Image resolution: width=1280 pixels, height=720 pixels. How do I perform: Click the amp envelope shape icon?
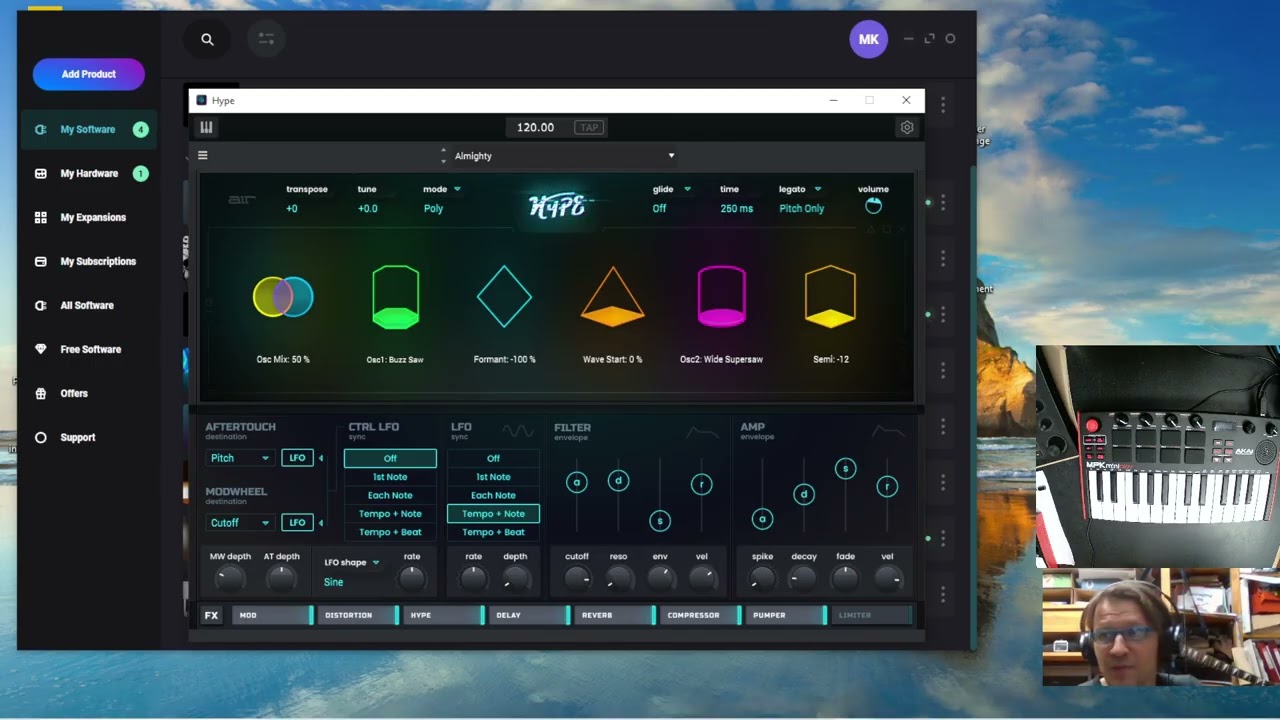[x=888, y=432]
